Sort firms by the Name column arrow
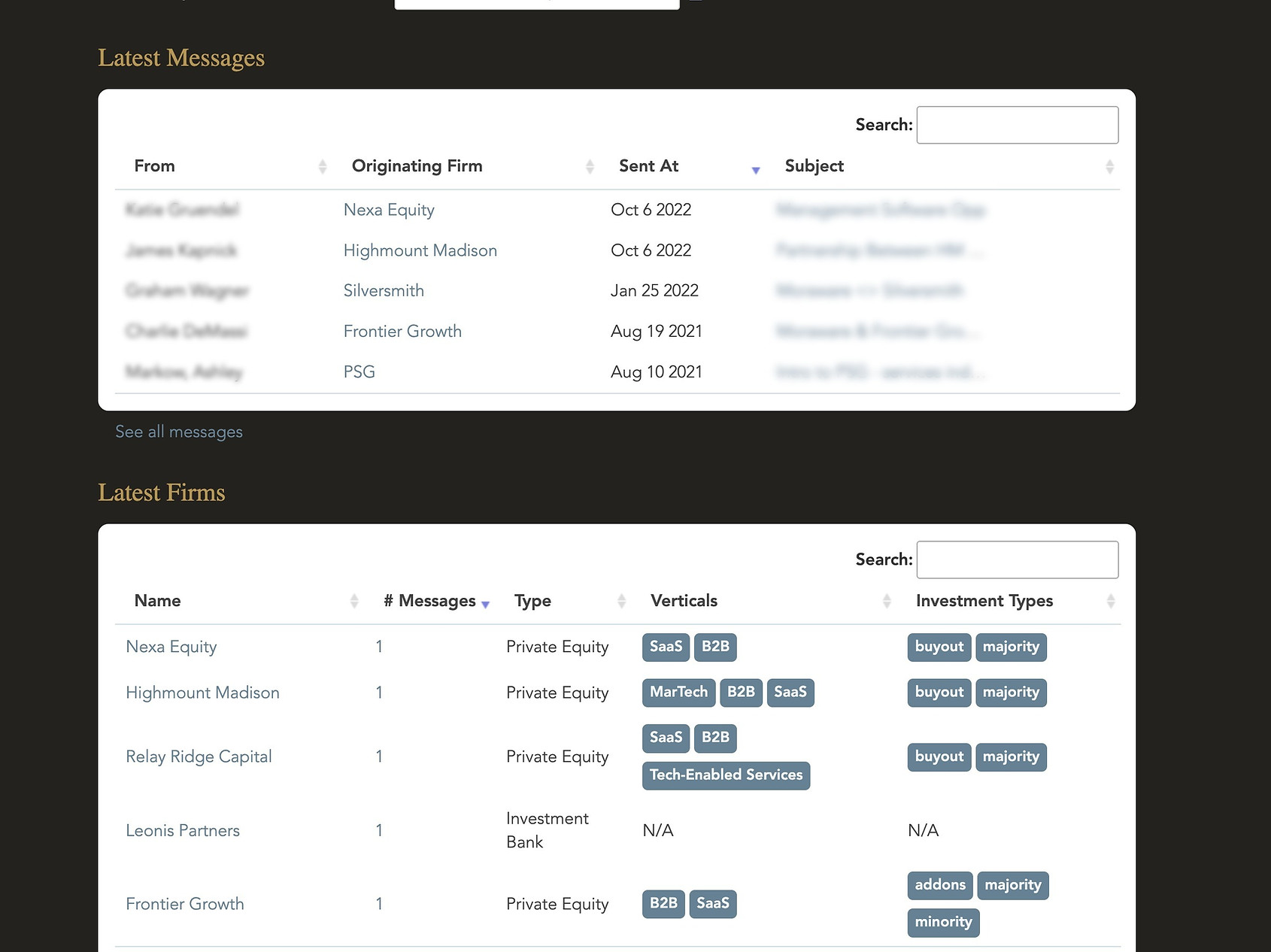This screenshot has height=952, width=1271. (354, 600)
